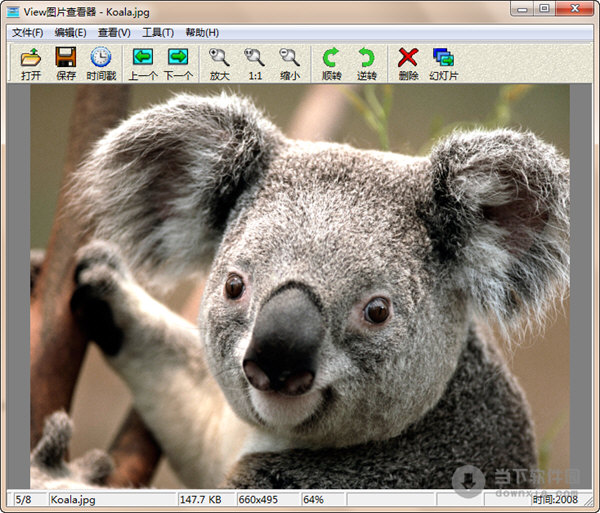
Task: Open the 帮助(H) menu
Action: point(202,33)
